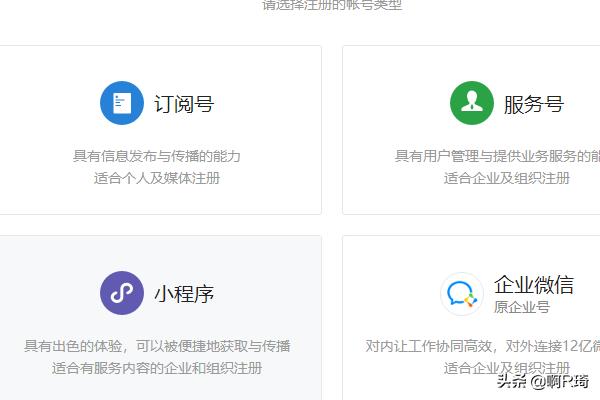Click the green 服务号 person icon
The image size is (600, 400).
pyautogui.click(x=471, y=103)
